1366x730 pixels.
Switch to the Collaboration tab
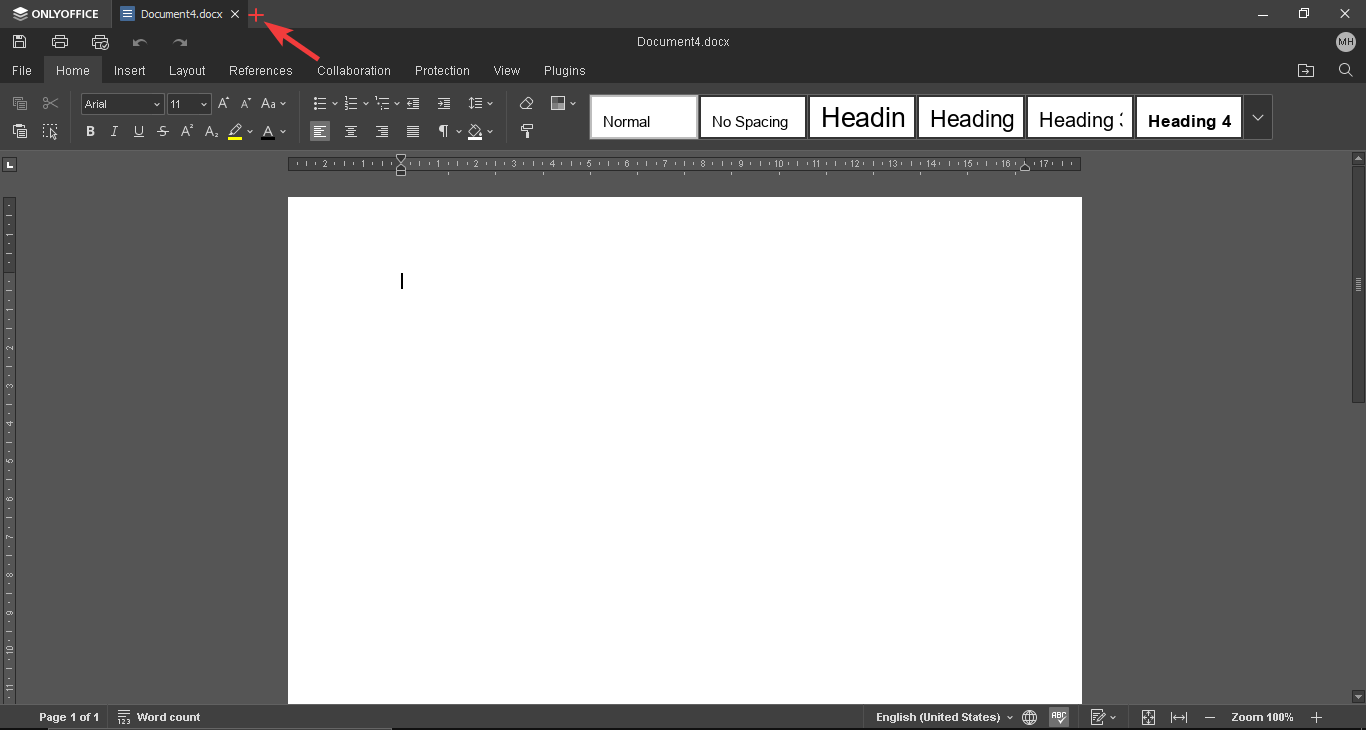pyautogui.click(x=354, y=70)
